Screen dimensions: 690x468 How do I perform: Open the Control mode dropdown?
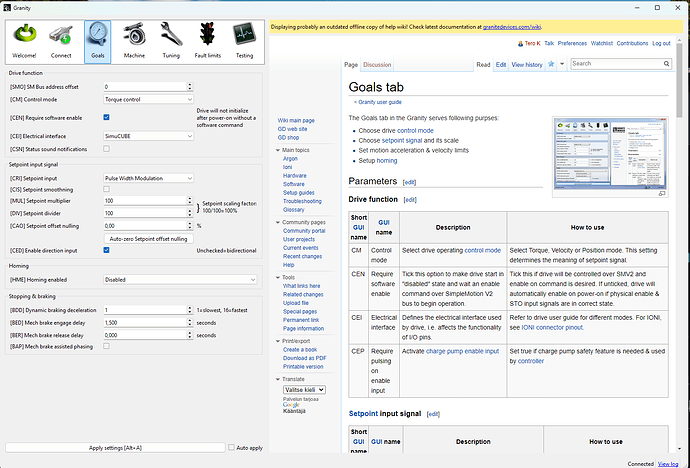point(148,99)
